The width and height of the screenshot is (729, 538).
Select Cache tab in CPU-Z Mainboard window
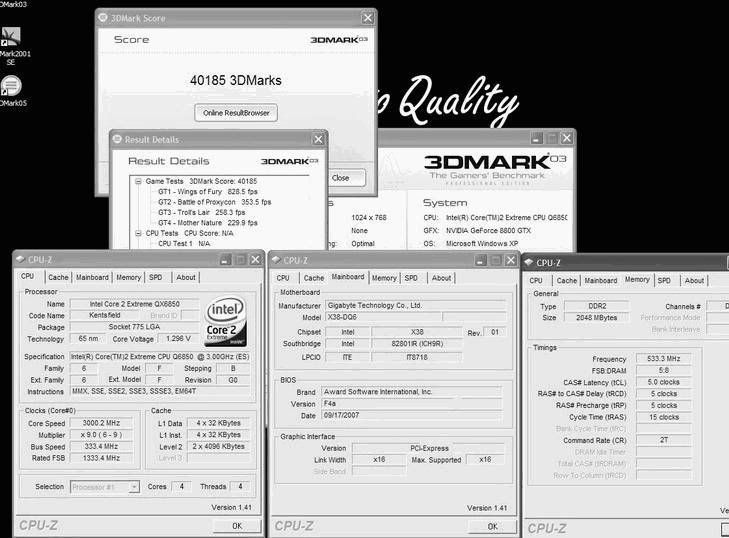(314, 278)
